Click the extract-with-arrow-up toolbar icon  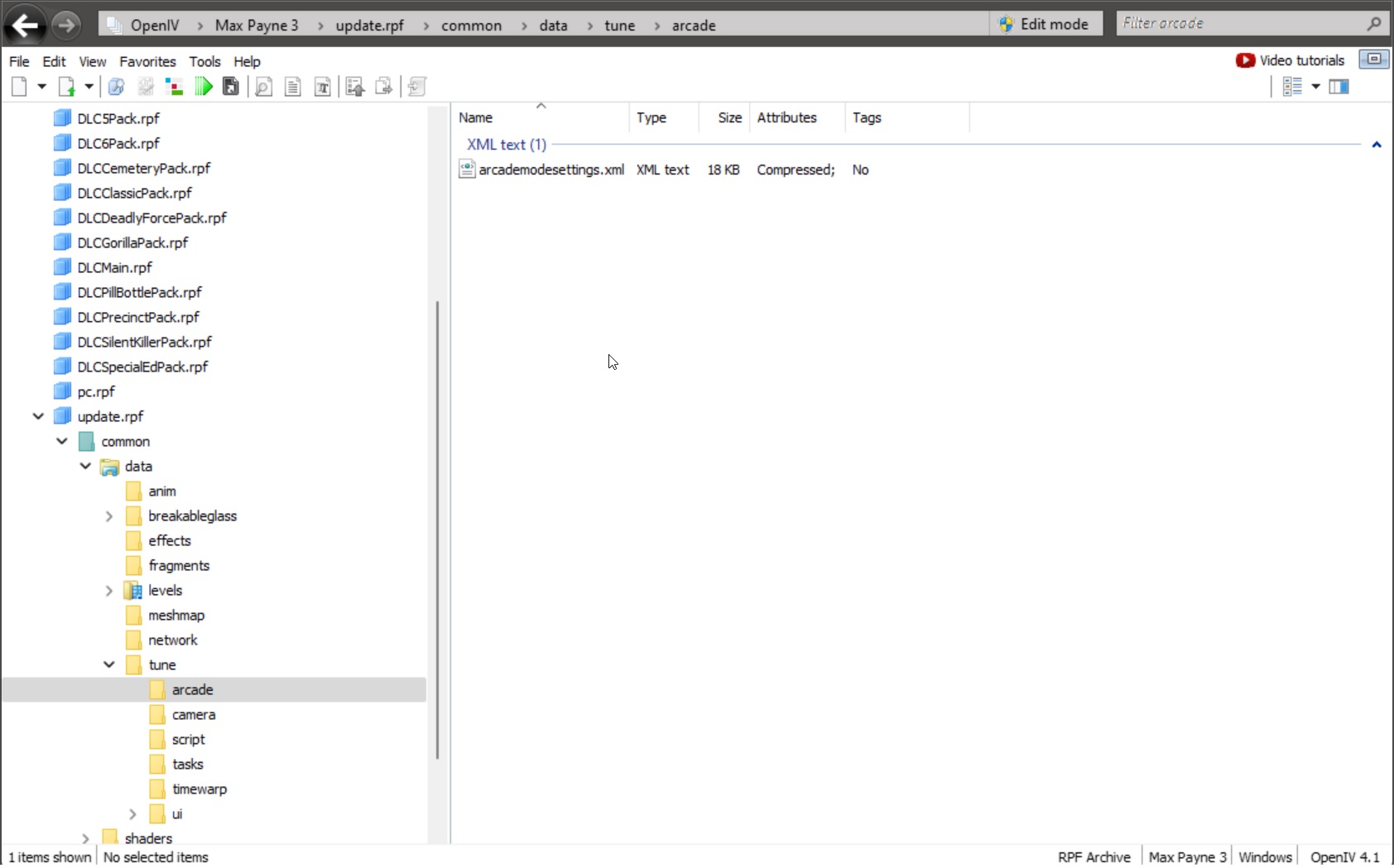coord(355,86)
